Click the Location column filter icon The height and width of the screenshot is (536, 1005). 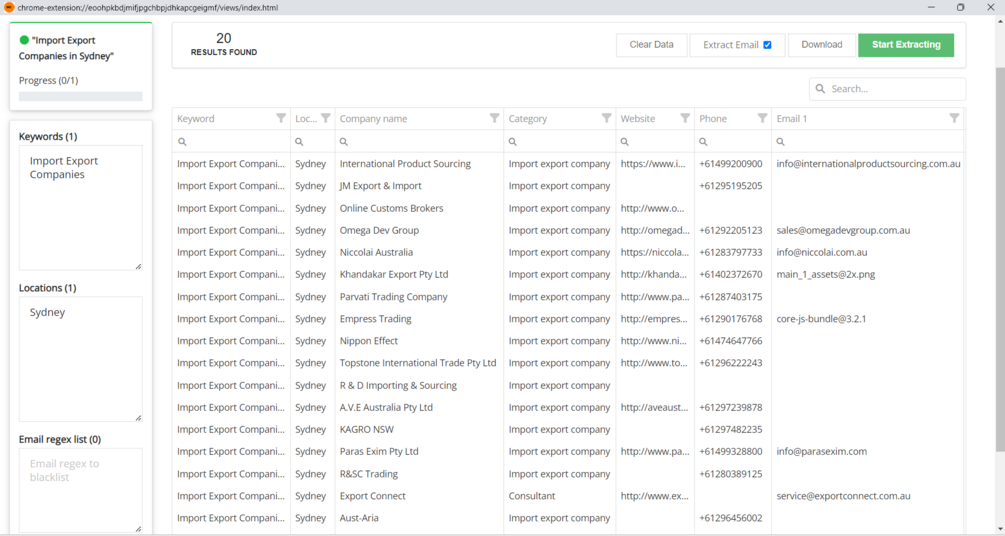pos(325,118)
